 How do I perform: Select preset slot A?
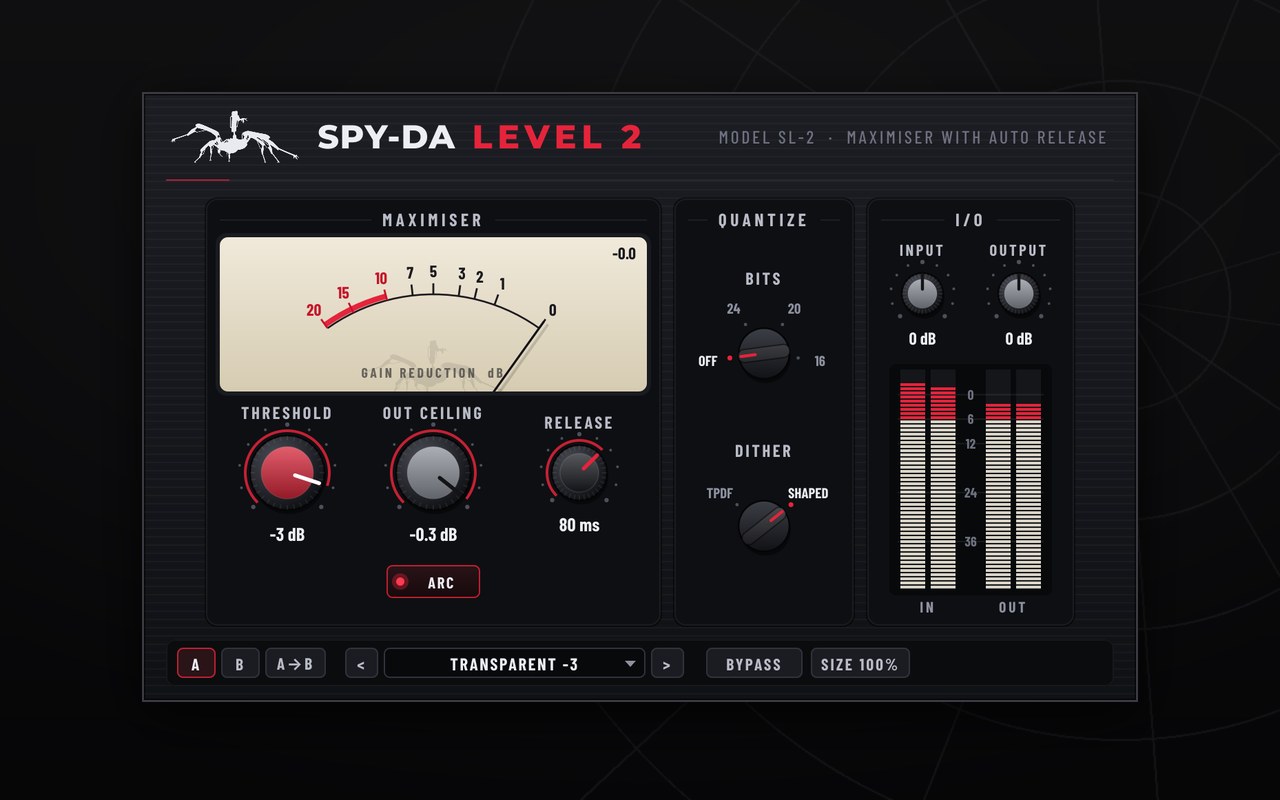[x=196, y=664]
